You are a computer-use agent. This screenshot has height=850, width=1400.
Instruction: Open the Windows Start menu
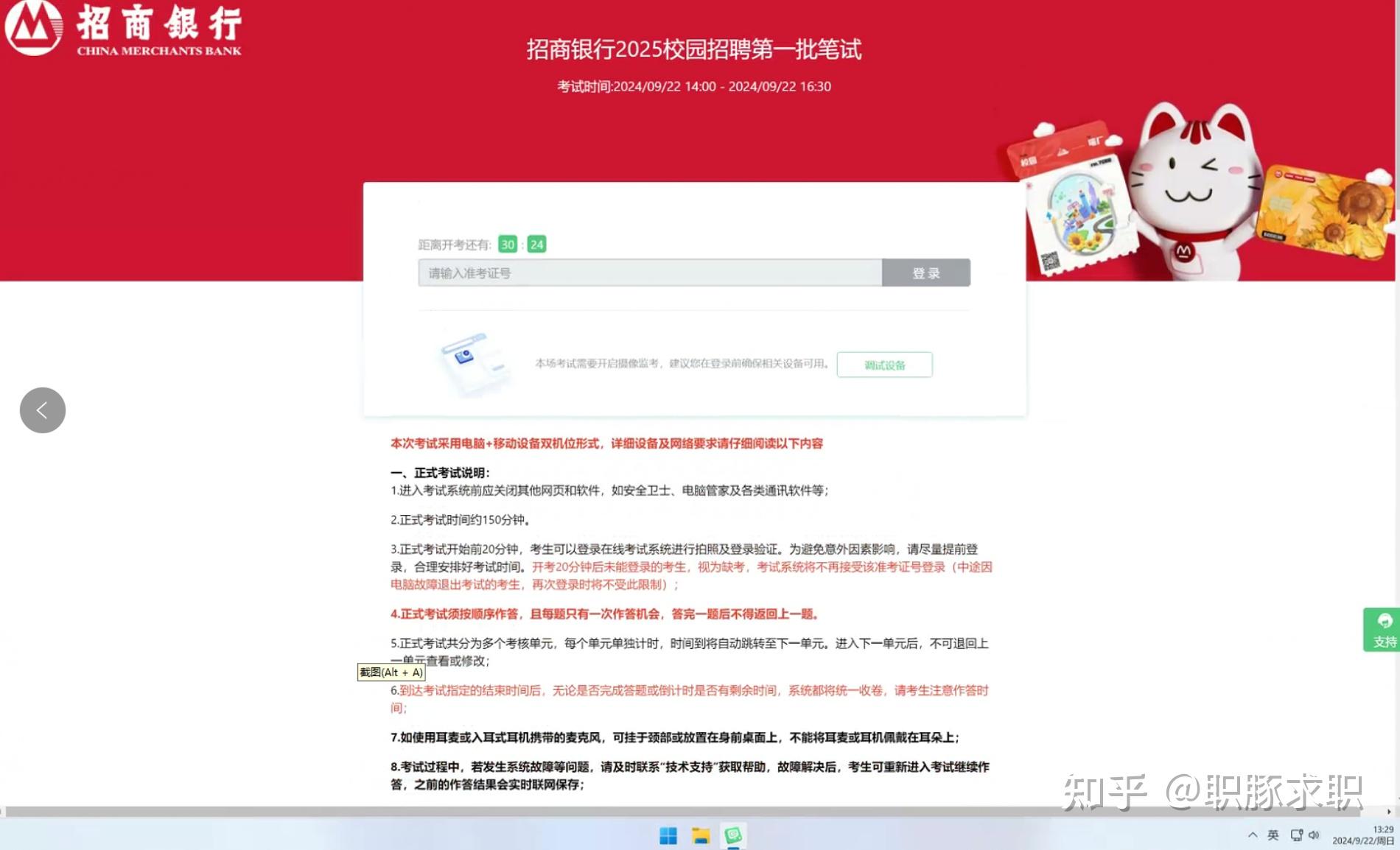coord(668,836)
